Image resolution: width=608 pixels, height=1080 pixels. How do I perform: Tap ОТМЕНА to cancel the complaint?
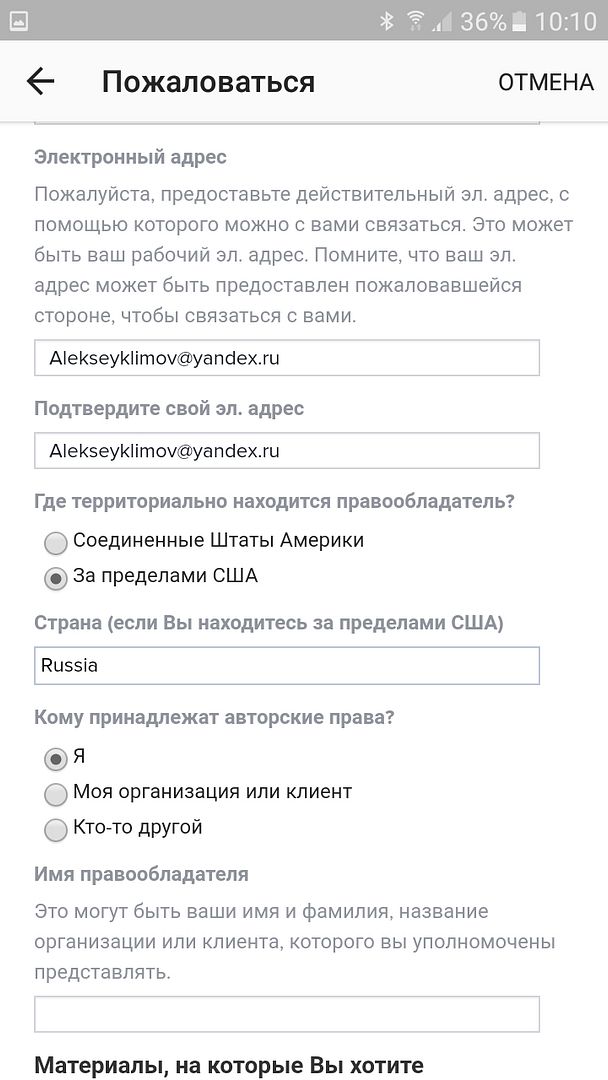coord(545,82)
